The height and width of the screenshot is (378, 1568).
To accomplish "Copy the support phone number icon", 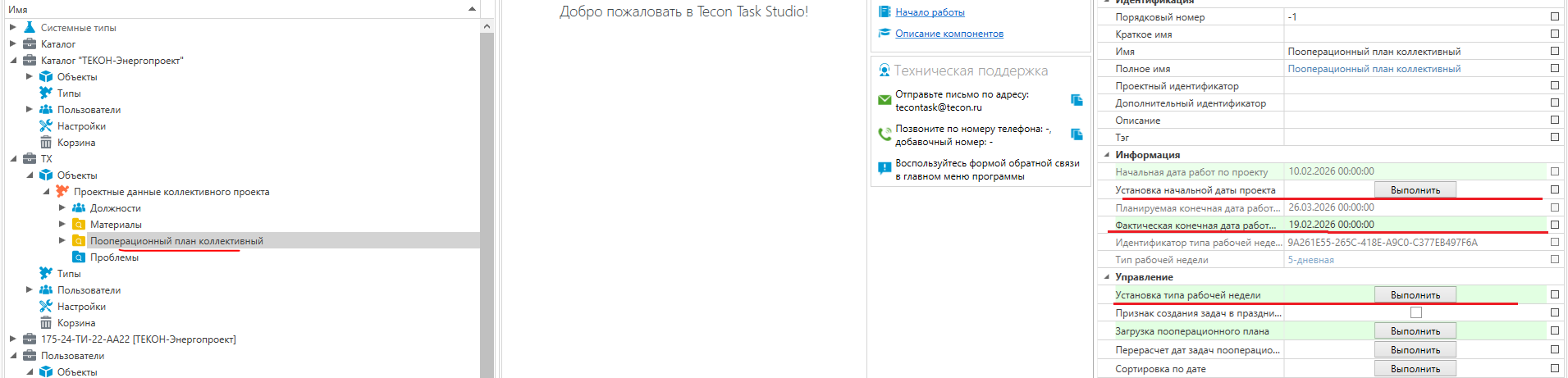I will point(1077,134).
